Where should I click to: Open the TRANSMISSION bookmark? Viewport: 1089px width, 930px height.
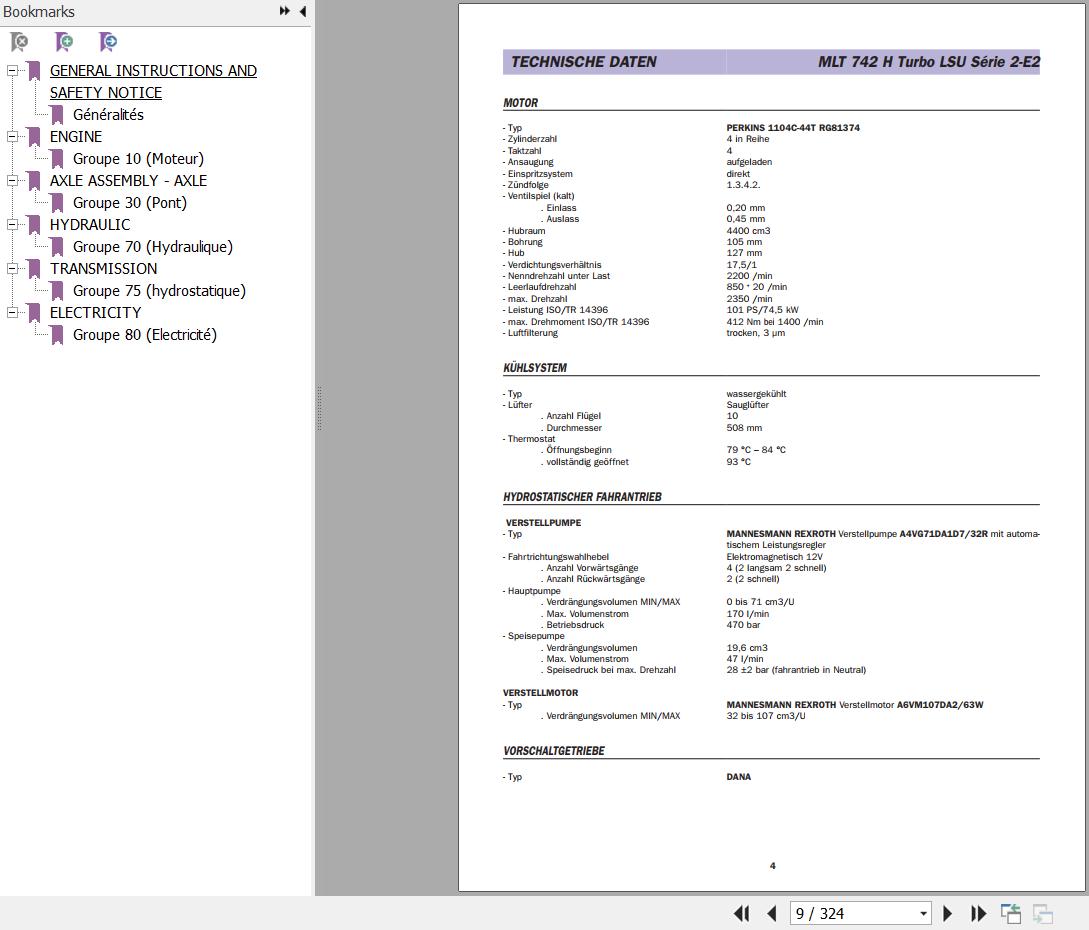click(103, 269)
